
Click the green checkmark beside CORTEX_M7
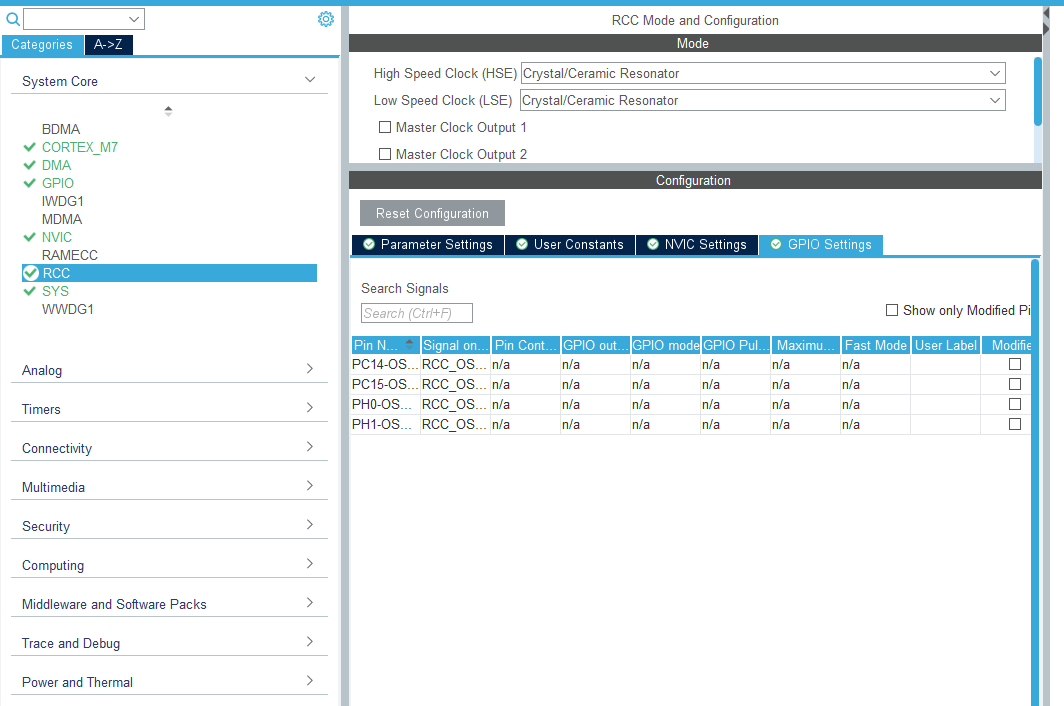coord(29,147)
